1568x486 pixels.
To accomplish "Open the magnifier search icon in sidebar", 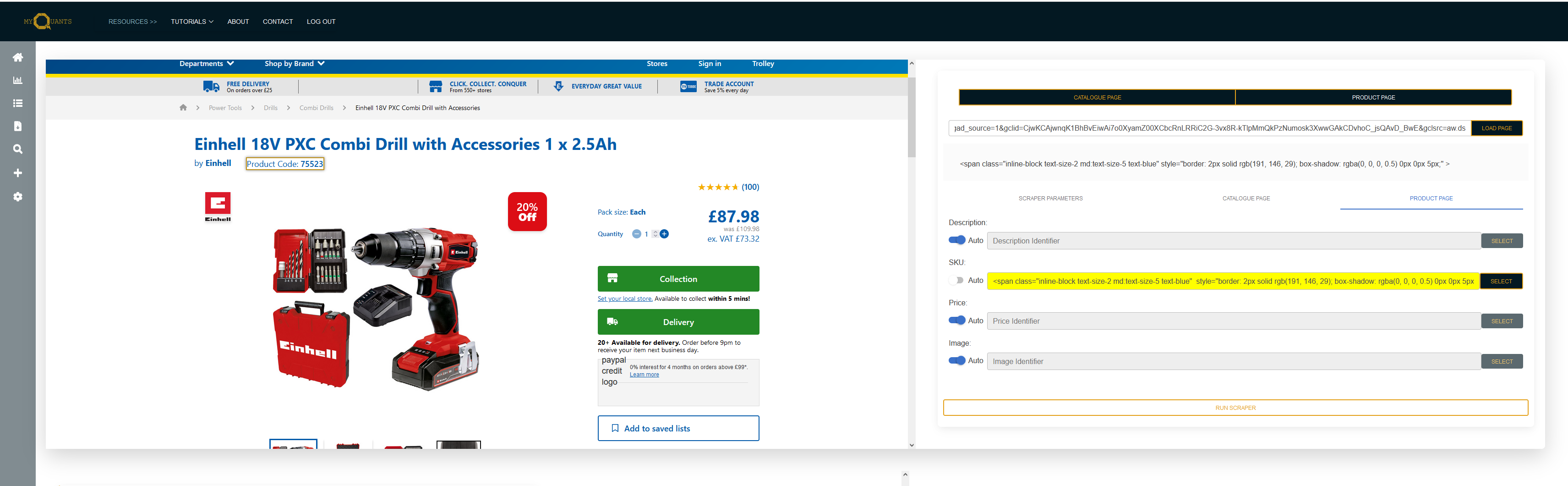I will click(18, 149).
